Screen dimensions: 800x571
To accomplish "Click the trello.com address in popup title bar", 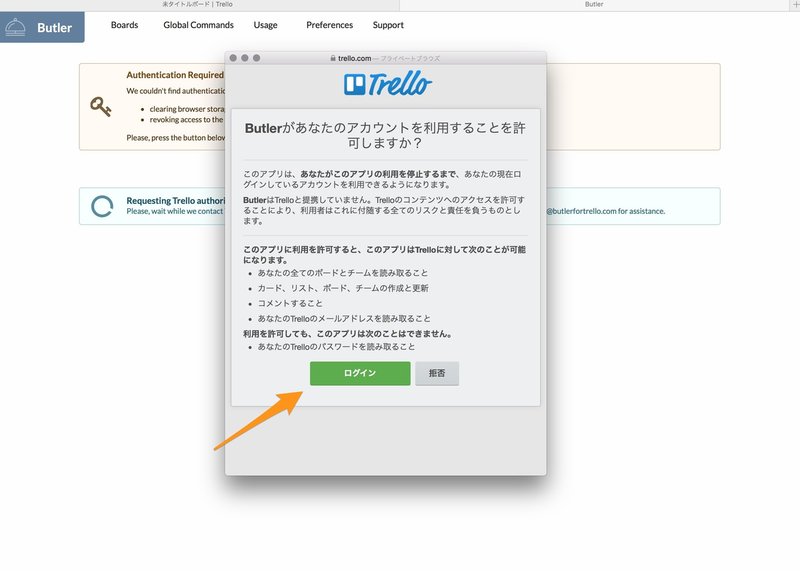I will click(x=355, y=58).
